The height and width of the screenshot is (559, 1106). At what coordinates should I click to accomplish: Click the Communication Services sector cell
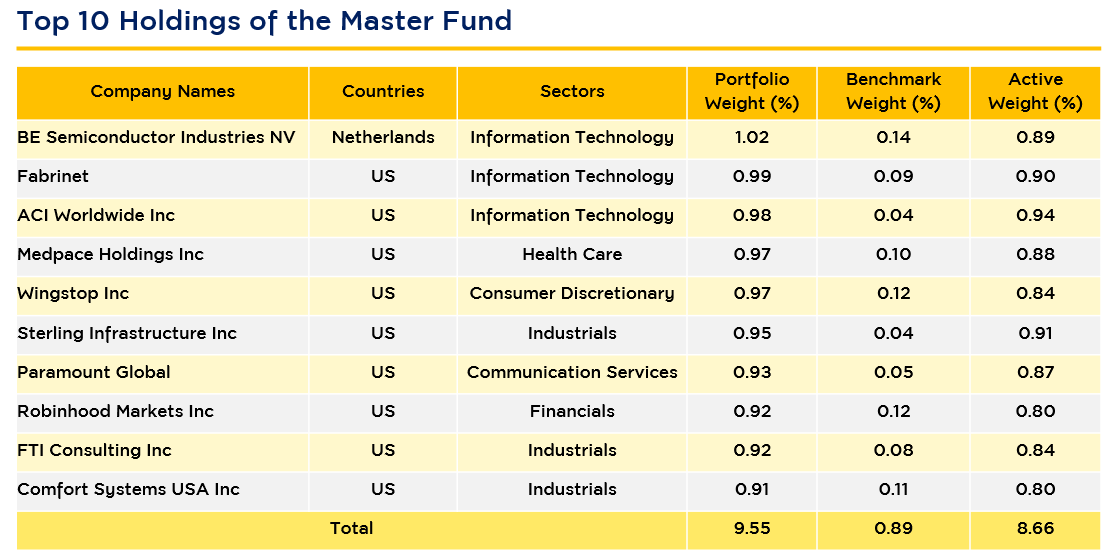coord(572,372)
